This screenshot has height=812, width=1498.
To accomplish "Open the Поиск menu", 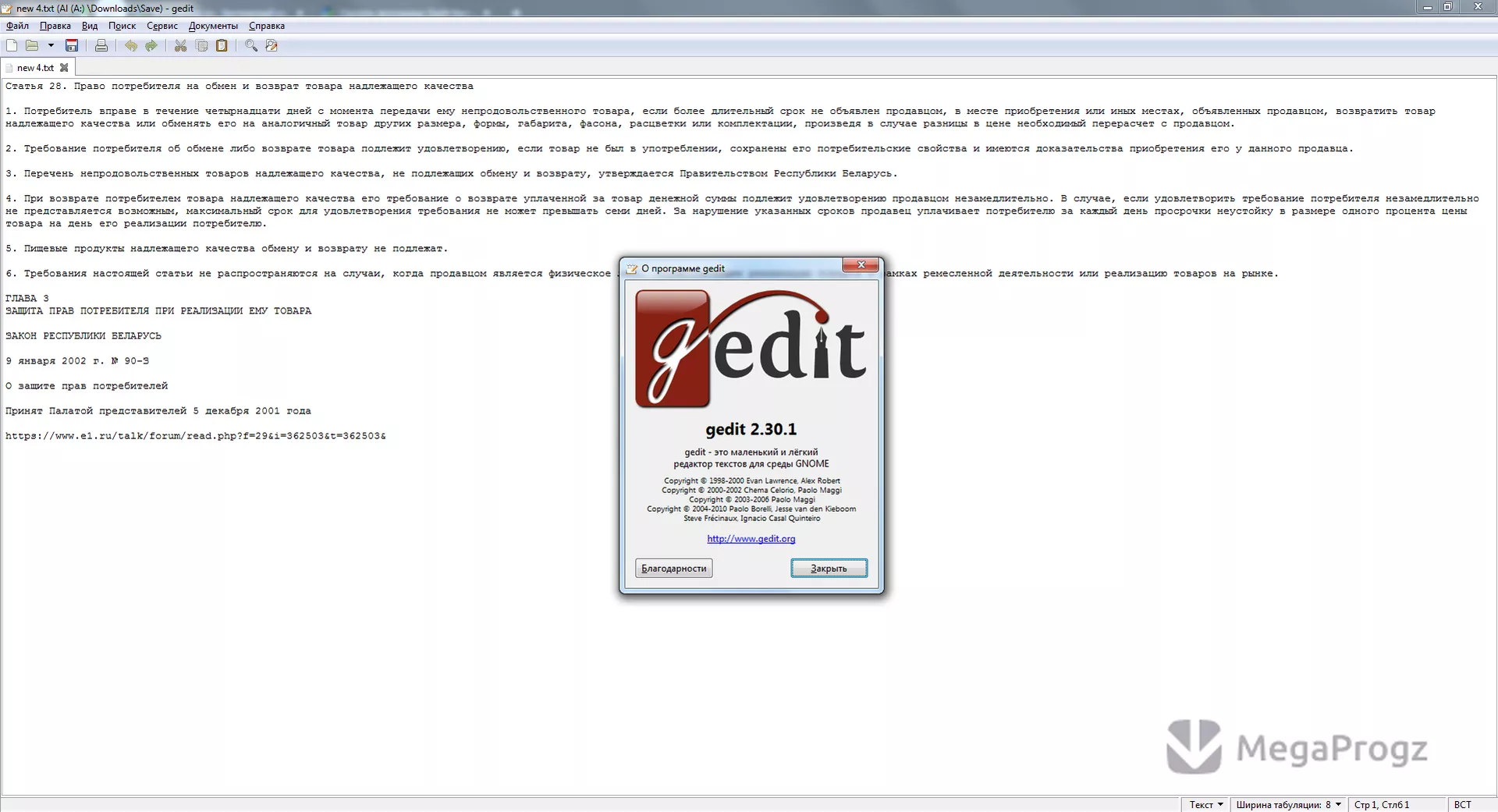I will pos(122,26).
